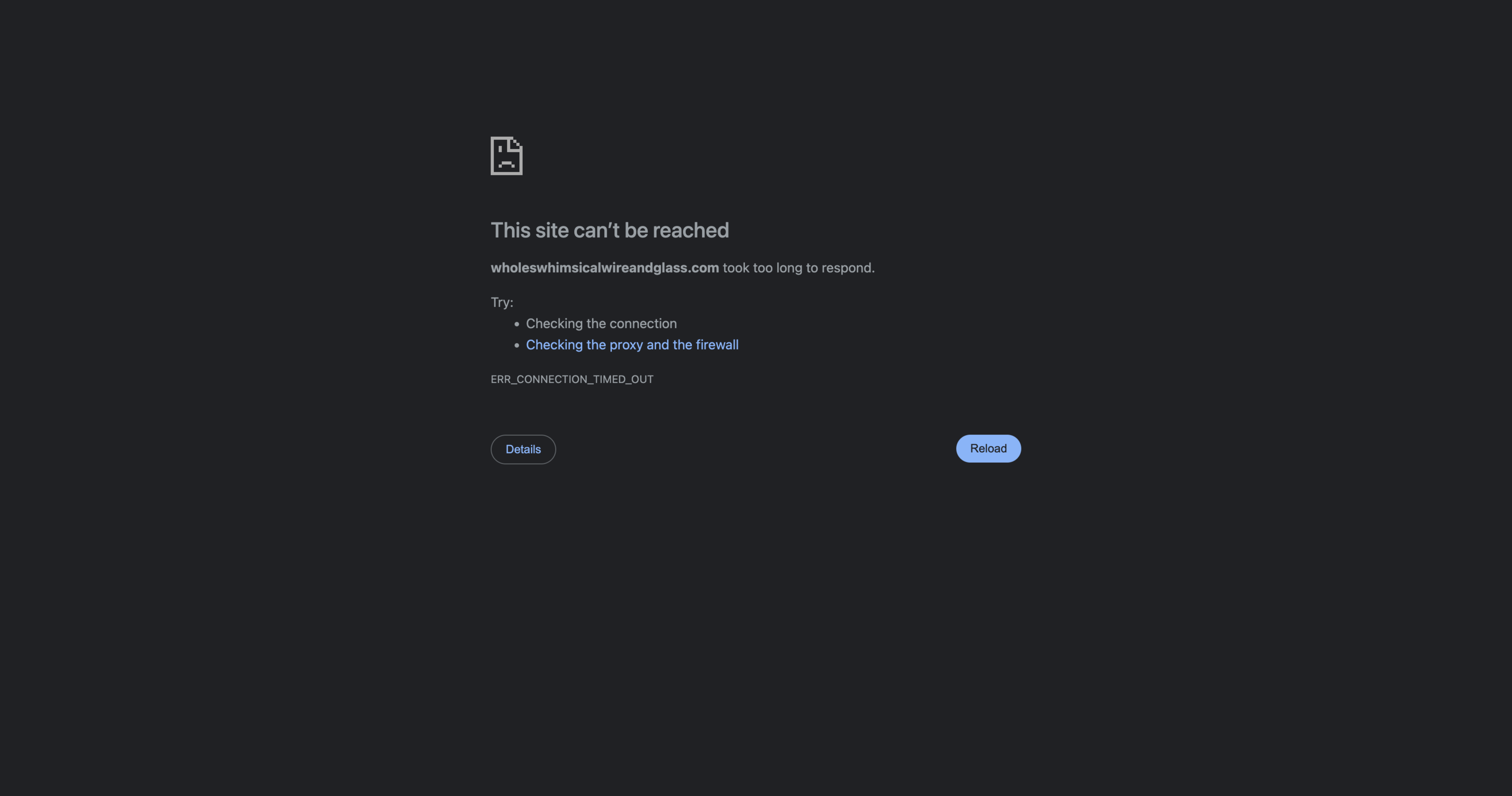
Task: Click the "Try:" label
Action: click(502, 302)
